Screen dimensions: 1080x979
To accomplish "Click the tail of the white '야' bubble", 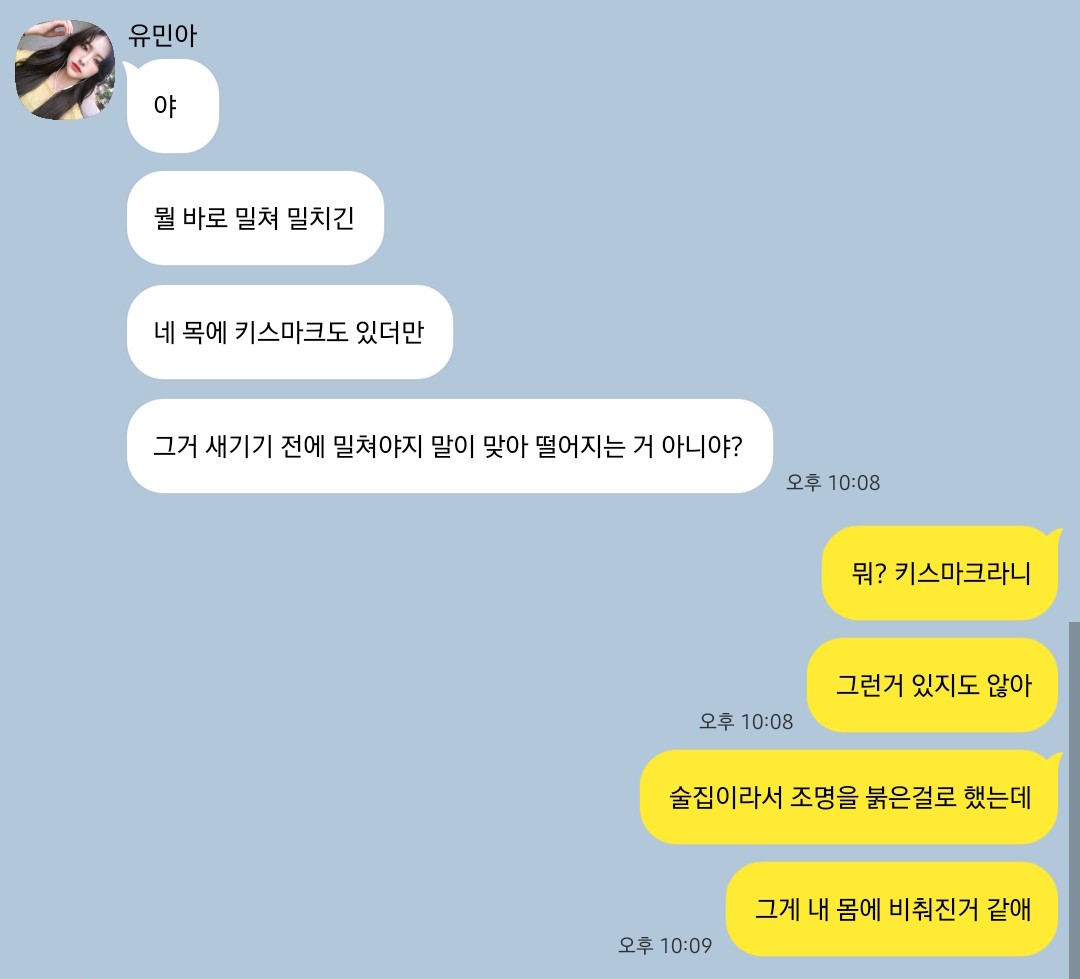I will (130, 68).
